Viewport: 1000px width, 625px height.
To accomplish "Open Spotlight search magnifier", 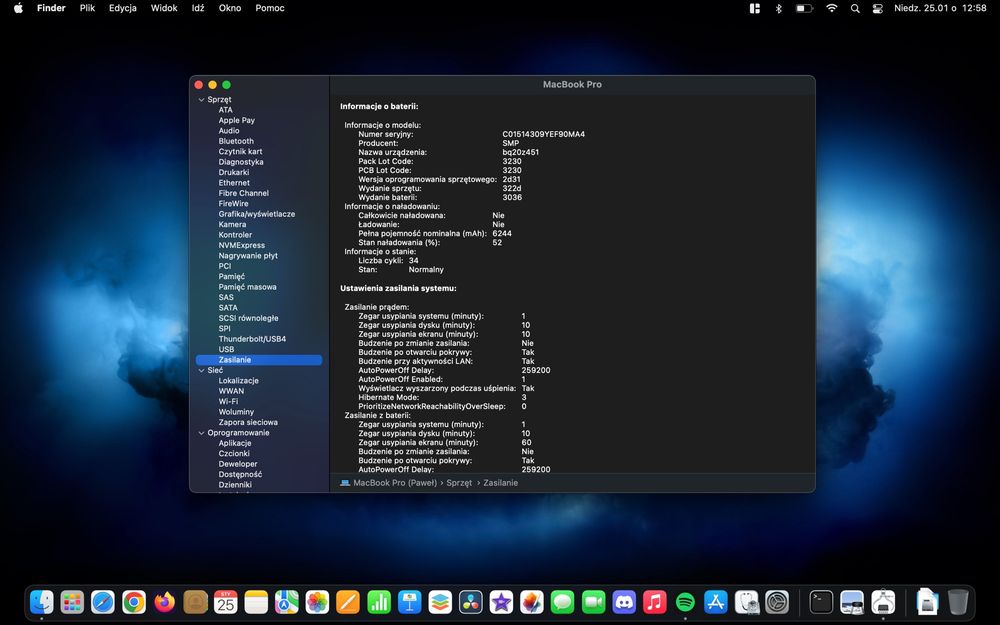I will pyautogui.click(x=855, y=8).
